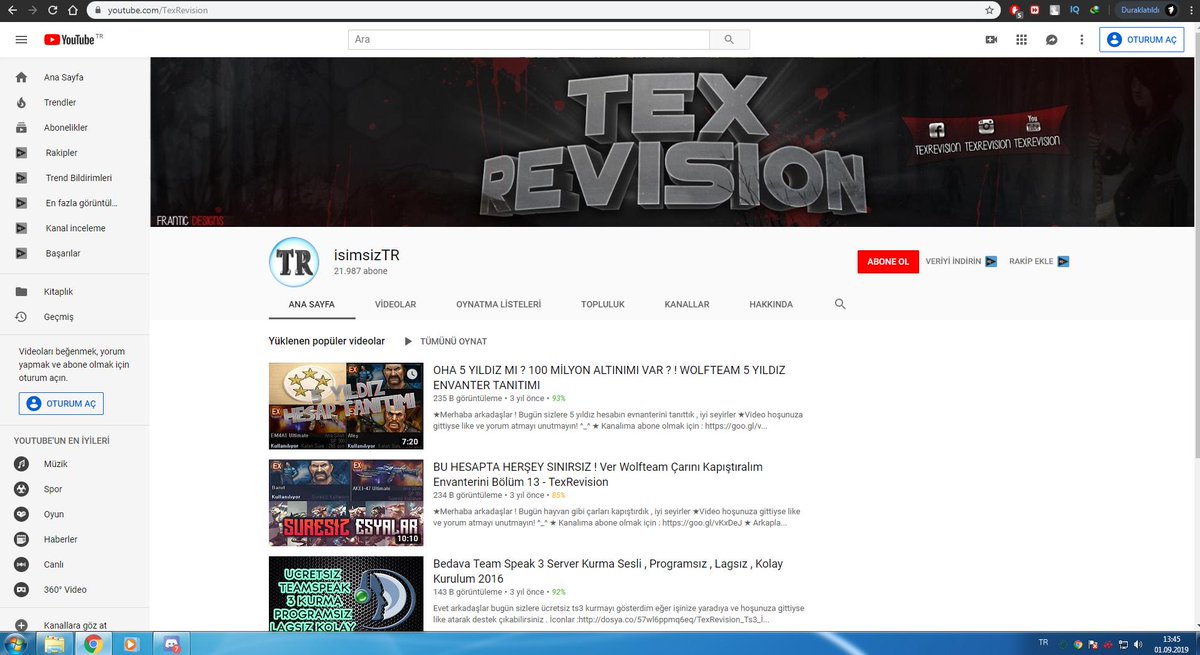Click TÜMÜNÜ OYNAT play all
1200x655 pixels.
pyautogui.click(x=445, y=341)
